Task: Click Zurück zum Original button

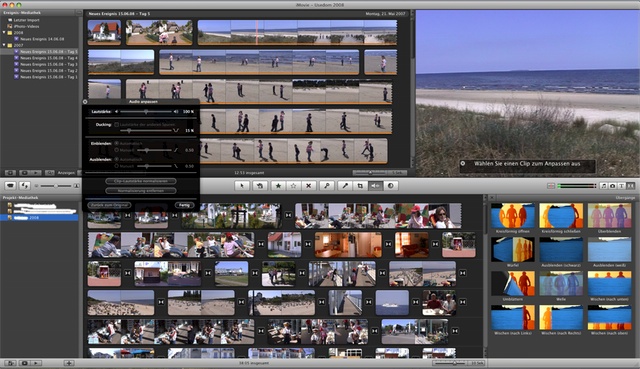Action: point(109,205)
